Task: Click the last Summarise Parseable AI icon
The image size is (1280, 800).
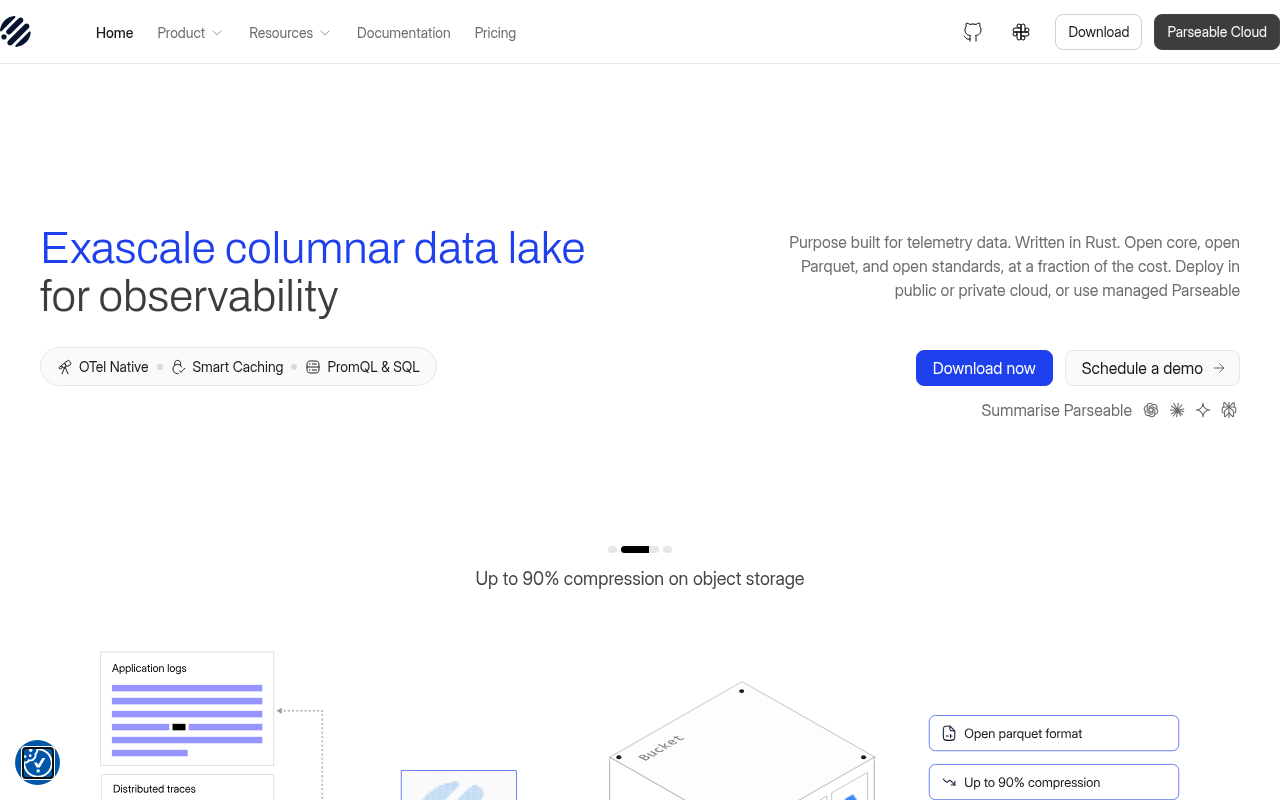Action: pyautogui.click(x=1229, y=410)
